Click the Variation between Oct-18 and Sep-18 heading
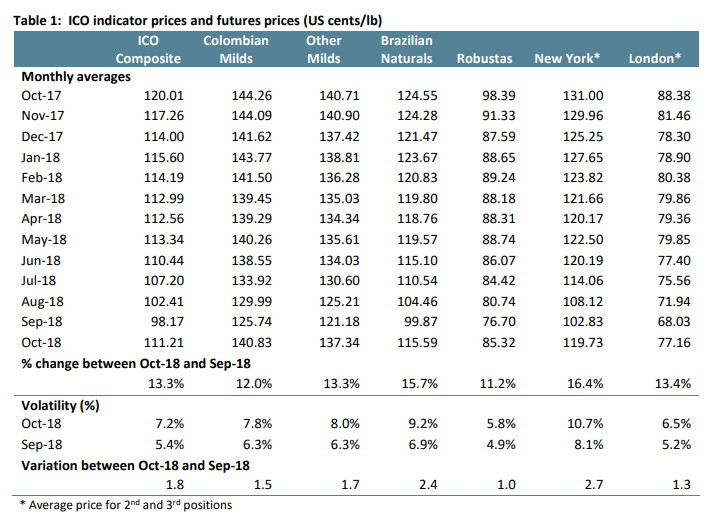 [x=135, y=464]
